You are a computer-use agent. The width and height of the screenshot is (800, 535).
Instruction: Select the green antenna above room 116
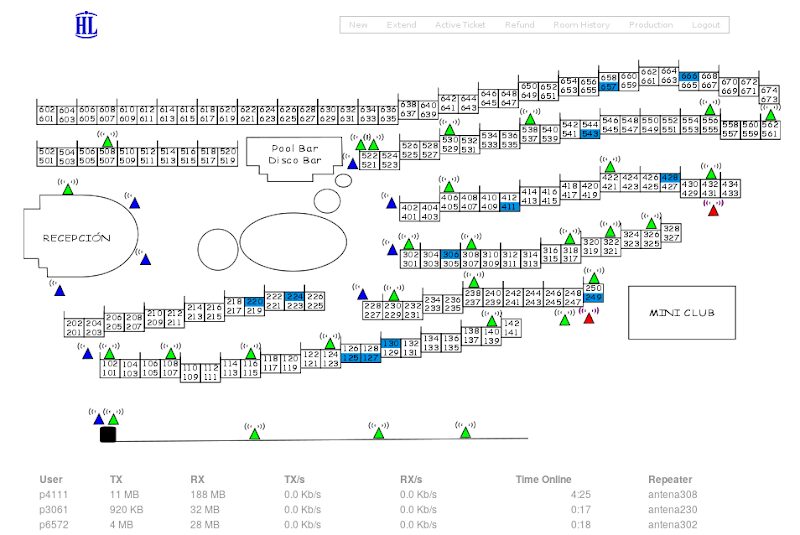[253, 354]
